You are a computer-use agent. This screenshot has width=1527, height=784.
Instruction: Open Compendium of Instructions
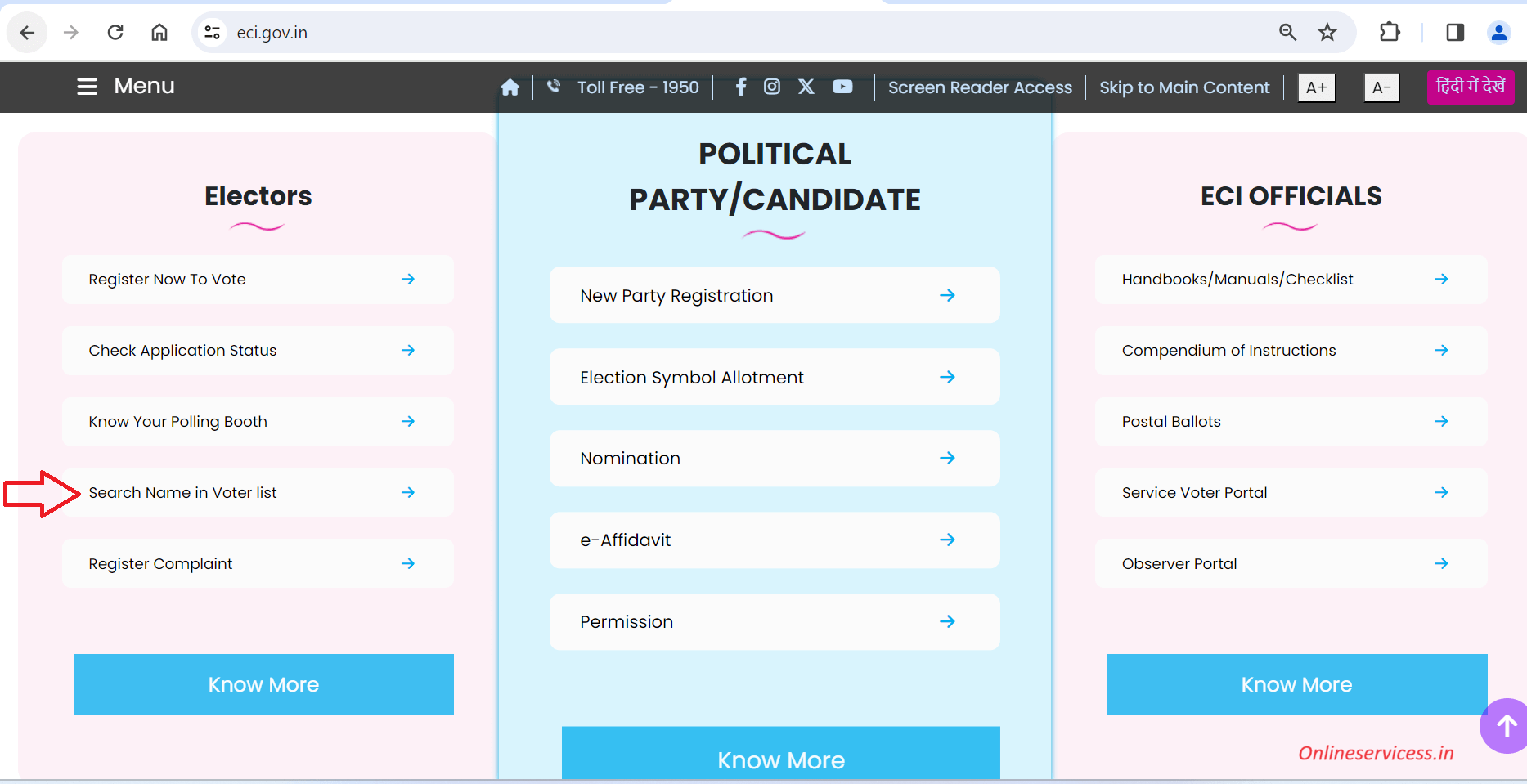pos(1291,351)
